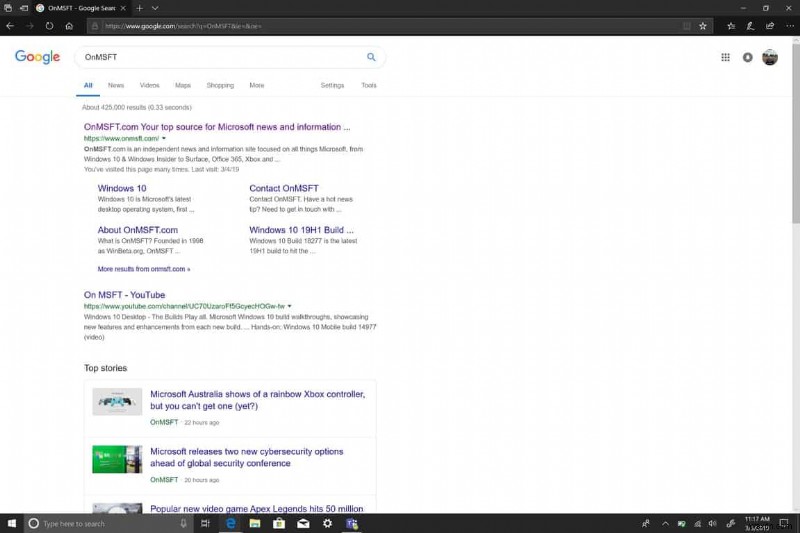This screenshot has height=533, width=800.
Task: Switch to the Maps tab
Action: (x=183, y=85)
